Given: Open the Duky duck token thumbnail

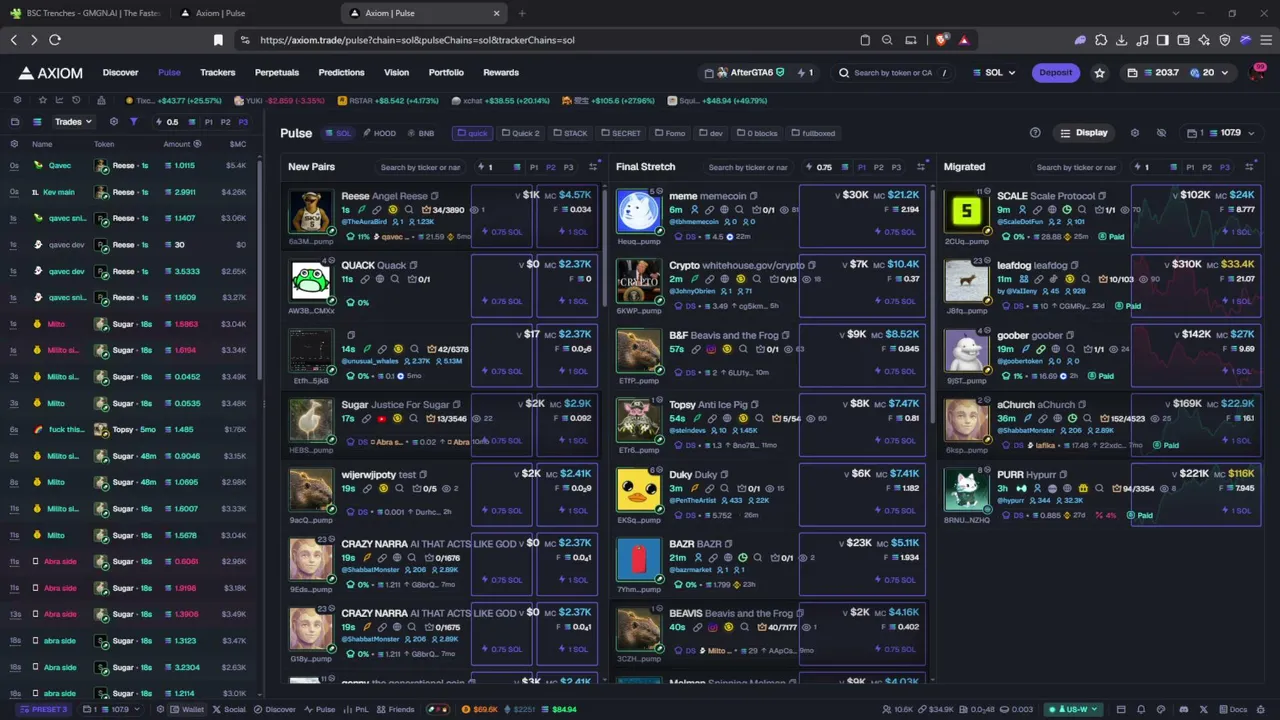Looking at the screenshot, I should coord(638,490).
